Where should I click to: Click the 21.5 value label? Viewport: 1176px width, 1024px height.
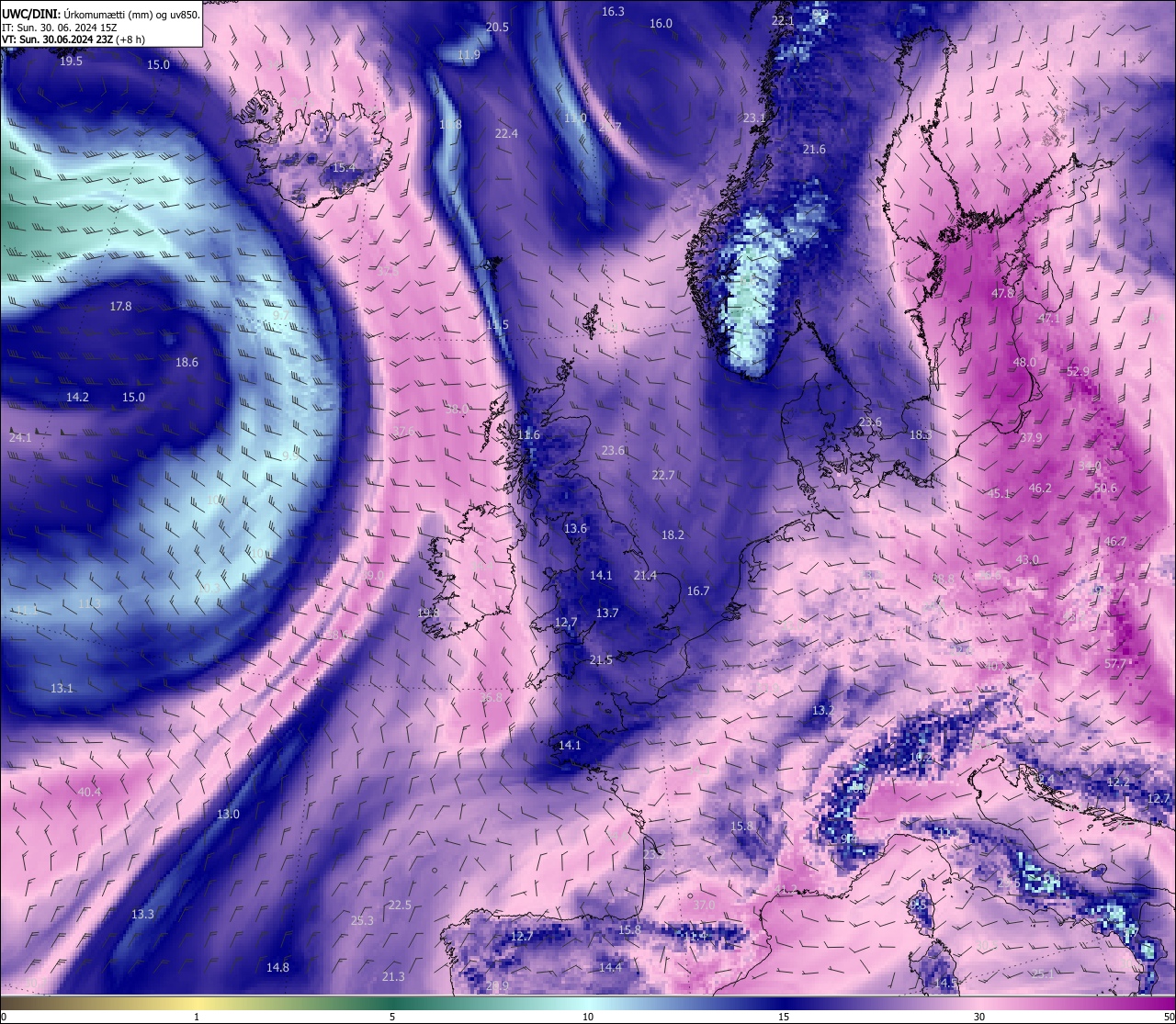point(601,659)
